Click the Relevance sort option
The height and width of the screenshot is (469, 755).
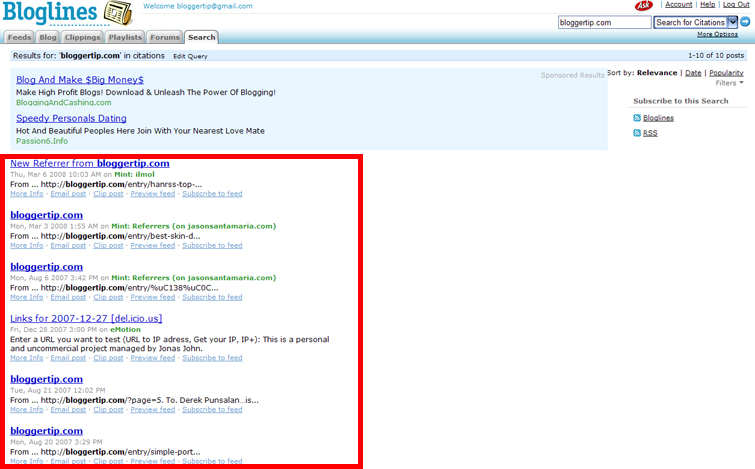coord(657,73)
